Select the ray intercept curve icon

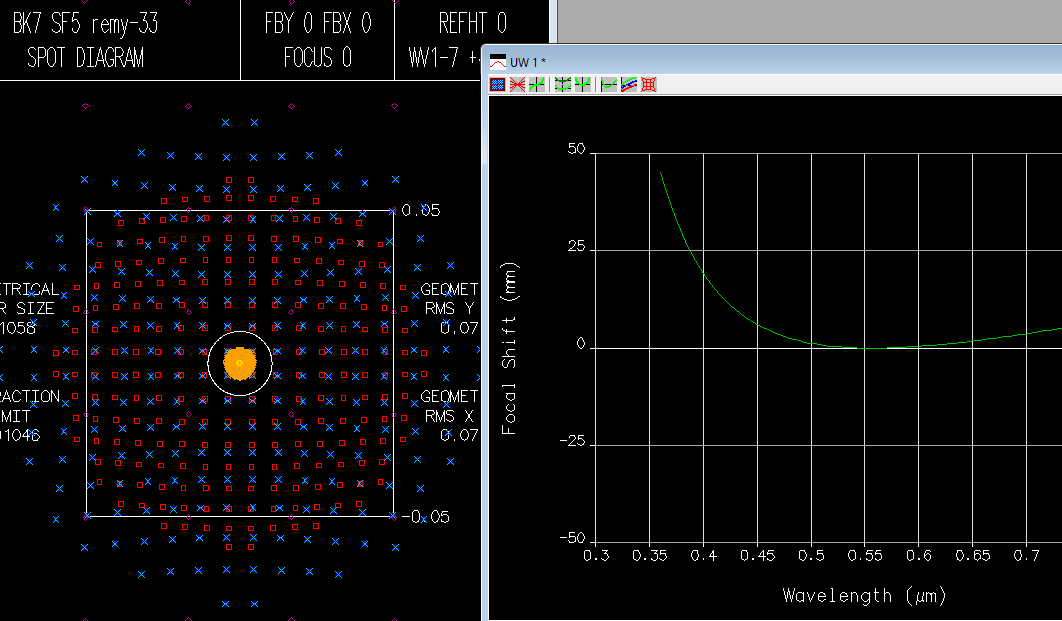536,85
